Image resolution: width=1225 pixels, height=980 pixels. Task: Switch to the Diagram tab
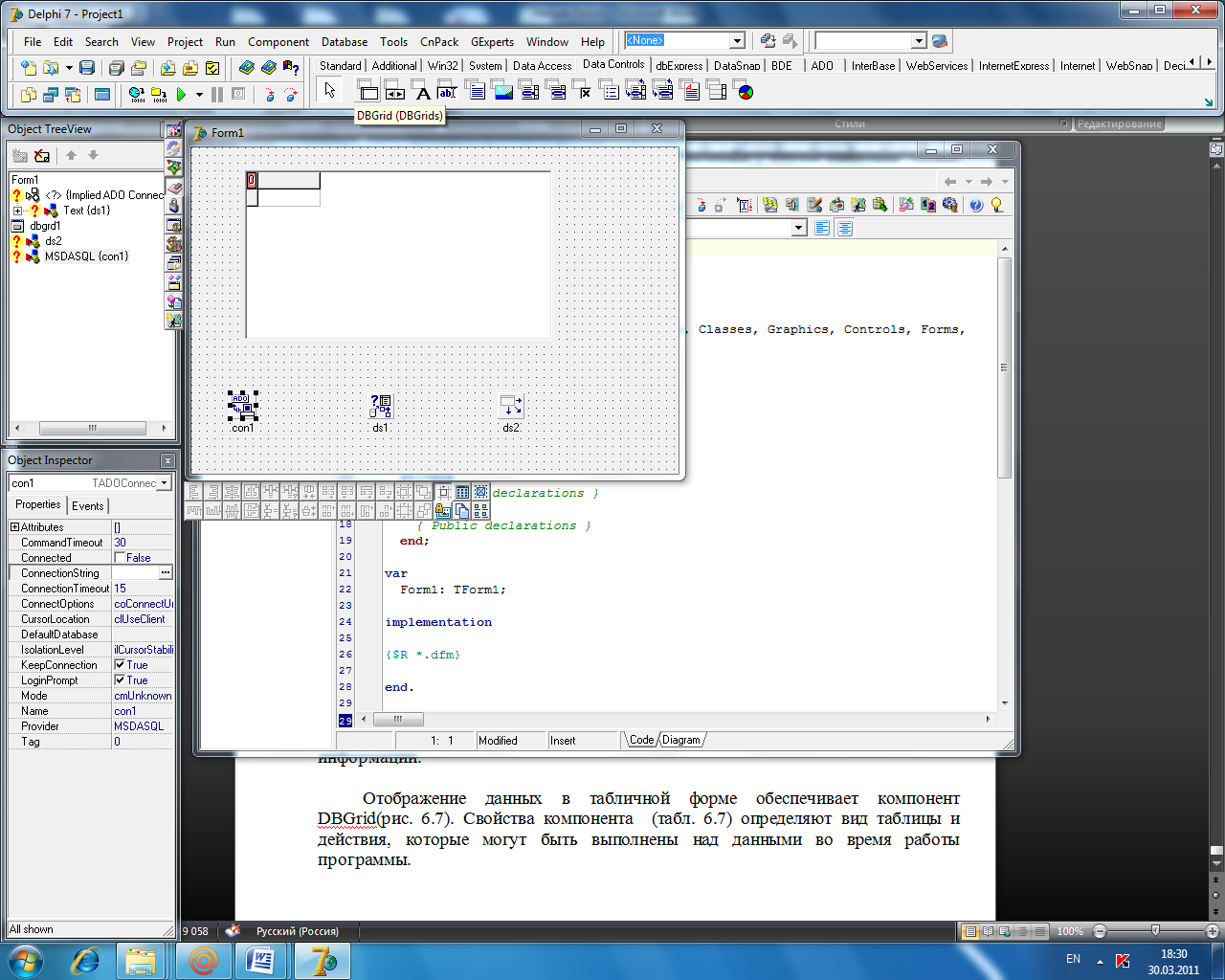pyautogui.click(x=681, y=740)
